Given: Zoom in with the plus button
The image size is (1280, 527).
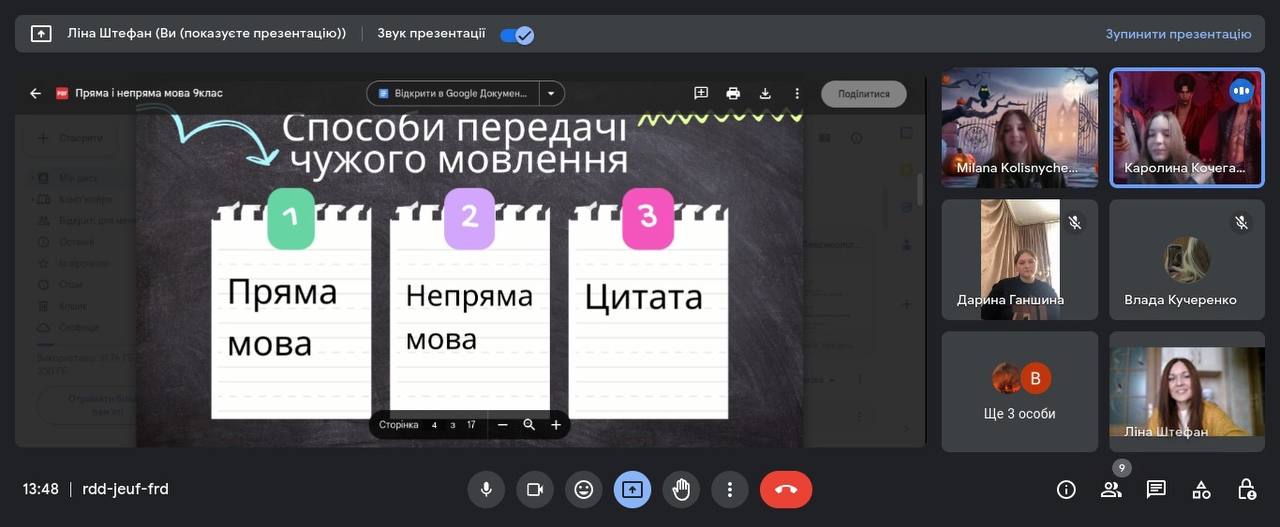Looking at the screenshot, I should coord(556,425).
